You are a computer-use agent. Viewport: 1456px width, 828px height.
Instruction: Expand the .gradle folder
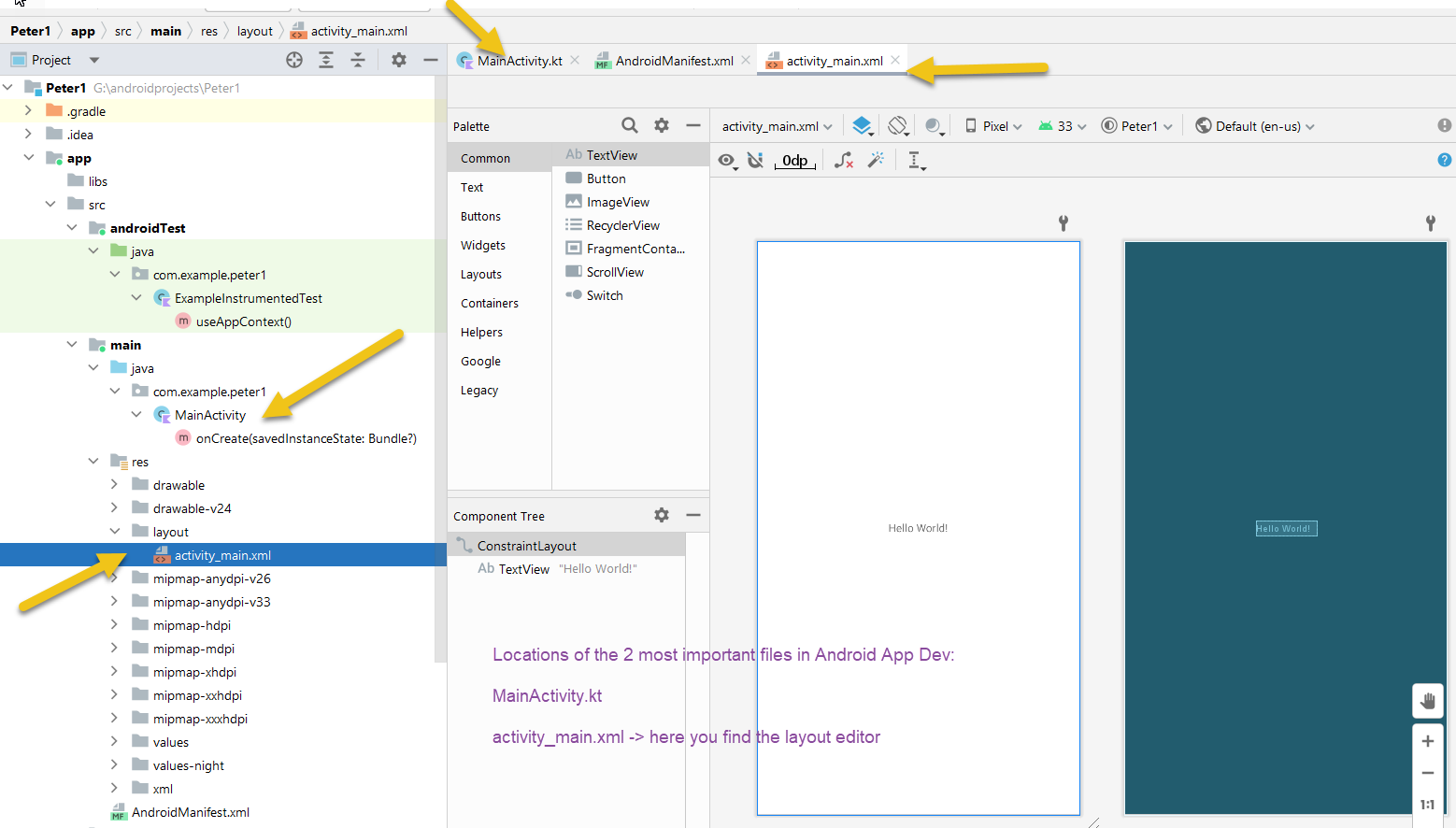tap(28, 110)
